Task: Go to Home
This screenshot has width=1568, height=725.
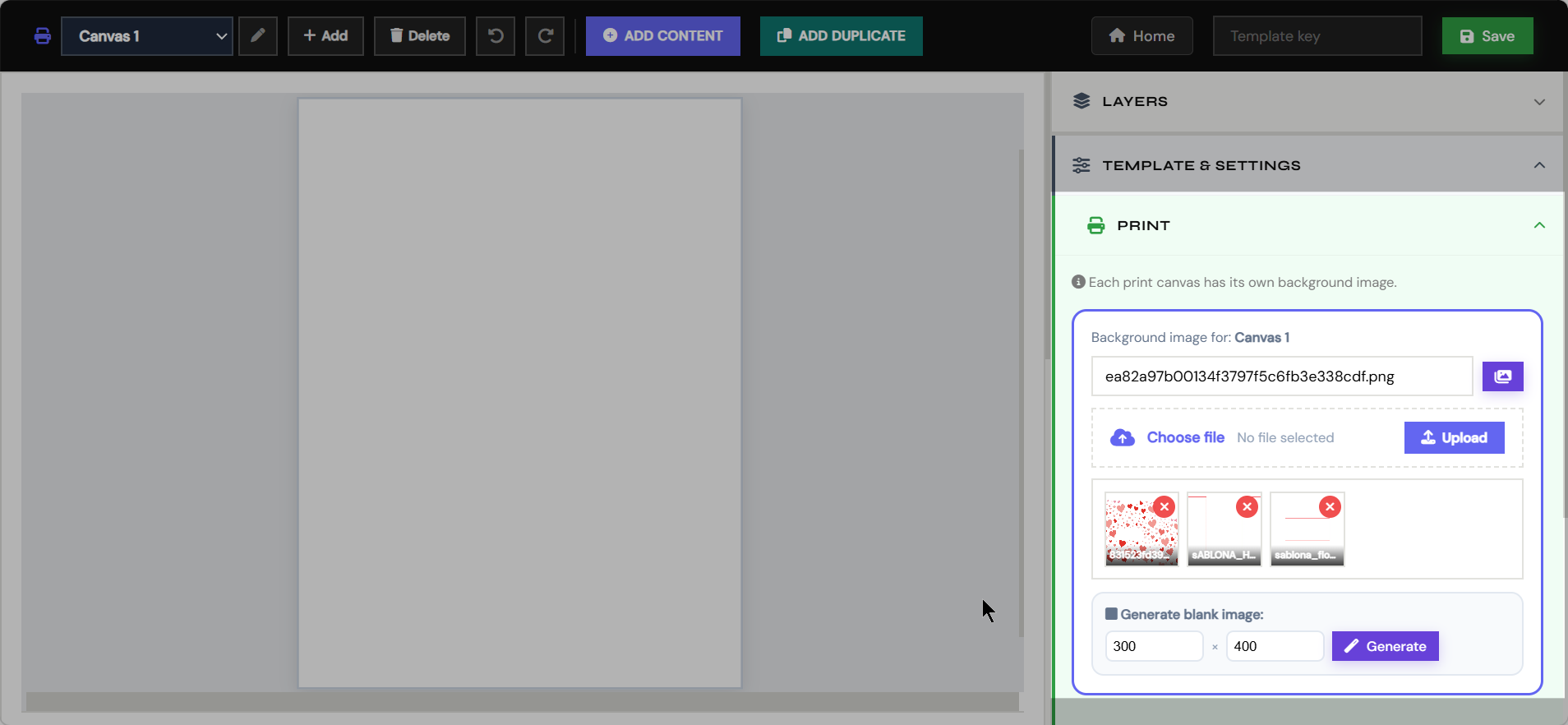Action: pos(1142,36)
